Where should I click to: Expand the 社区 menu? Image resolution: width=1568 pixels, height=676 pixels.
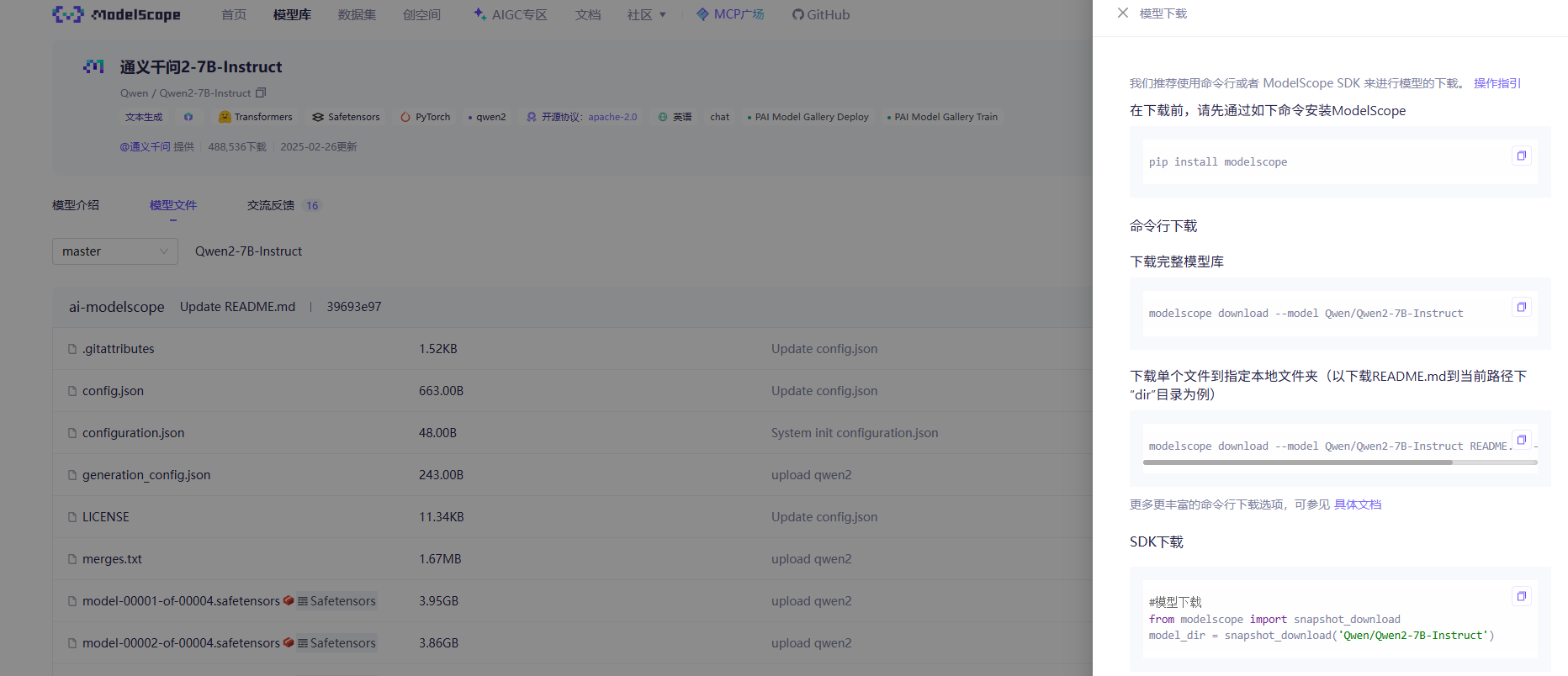646,14
